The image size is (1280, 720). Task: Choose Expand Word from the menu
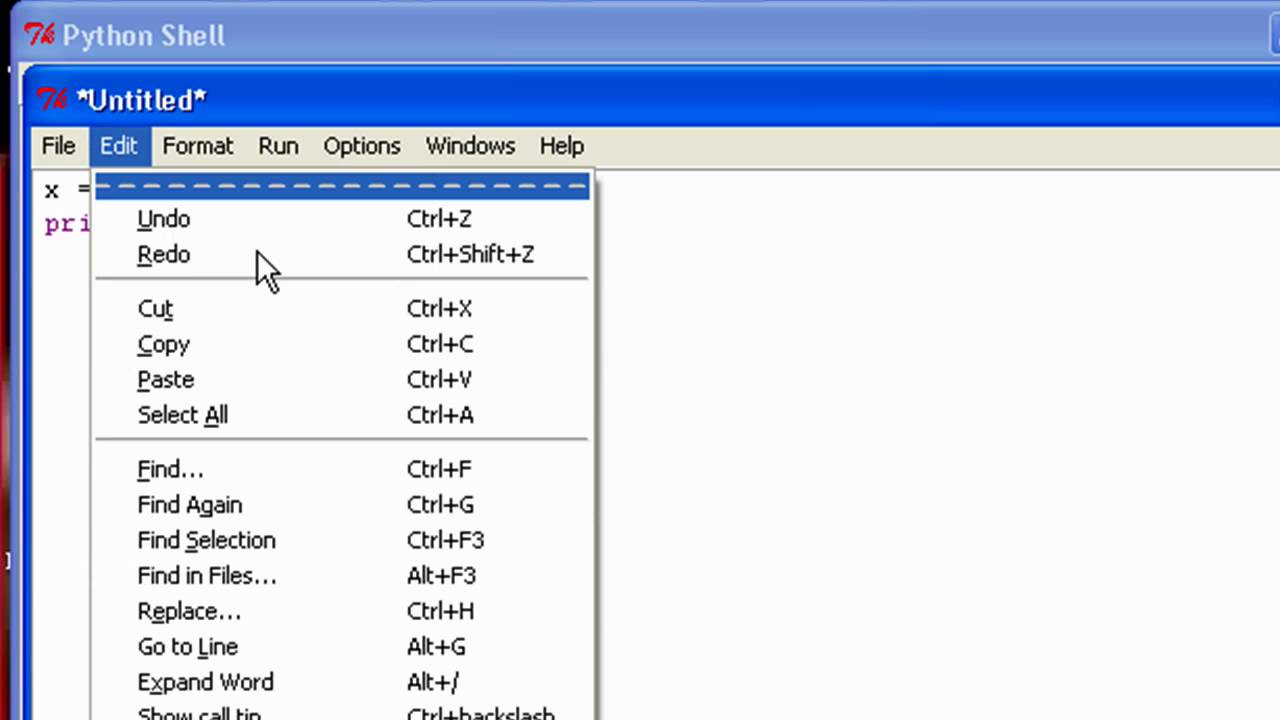(x=342, y=682)
